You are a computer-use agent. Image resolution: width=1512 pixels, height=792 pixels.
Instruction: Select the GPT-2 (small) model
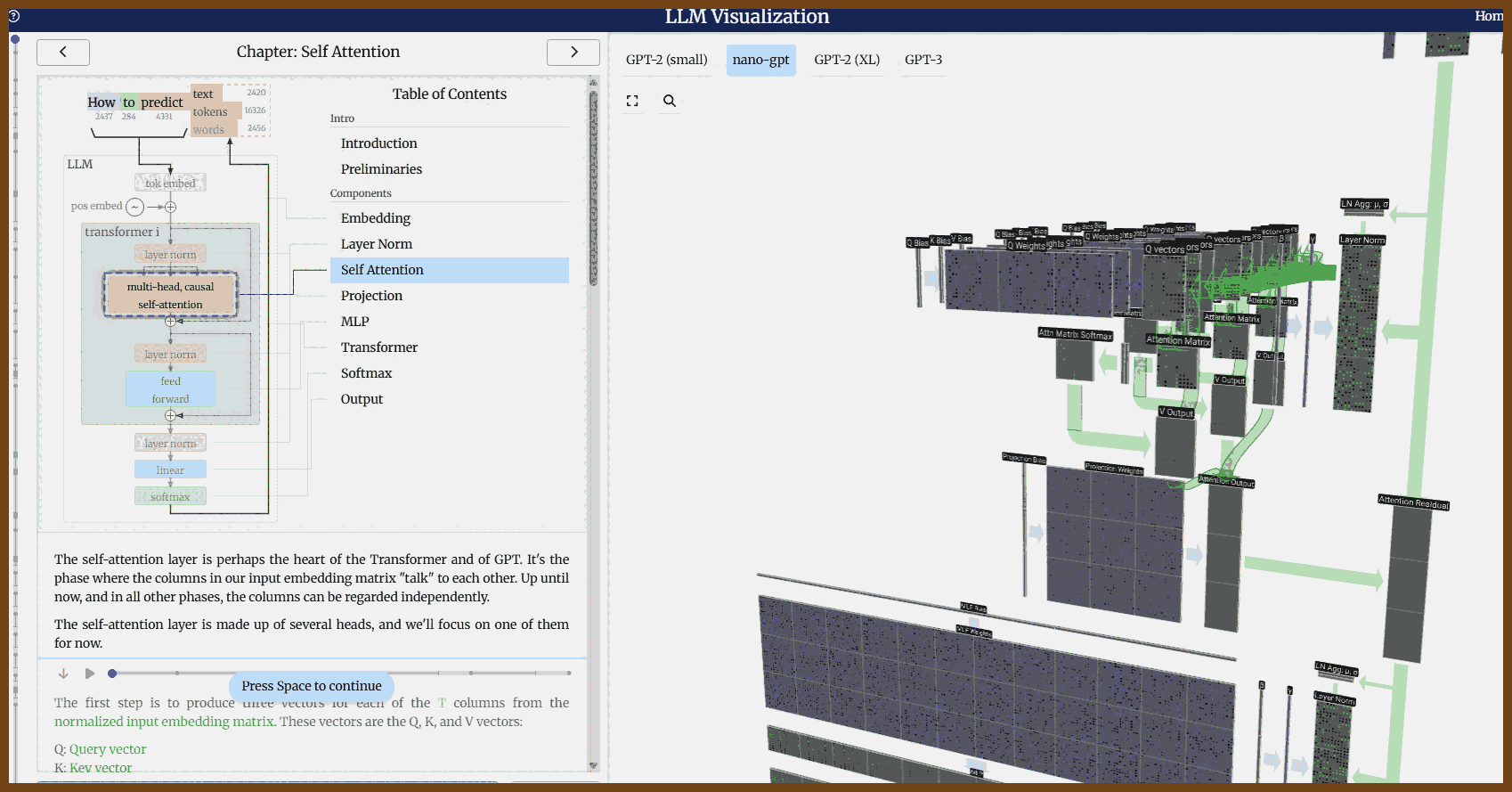click(666, 60)
